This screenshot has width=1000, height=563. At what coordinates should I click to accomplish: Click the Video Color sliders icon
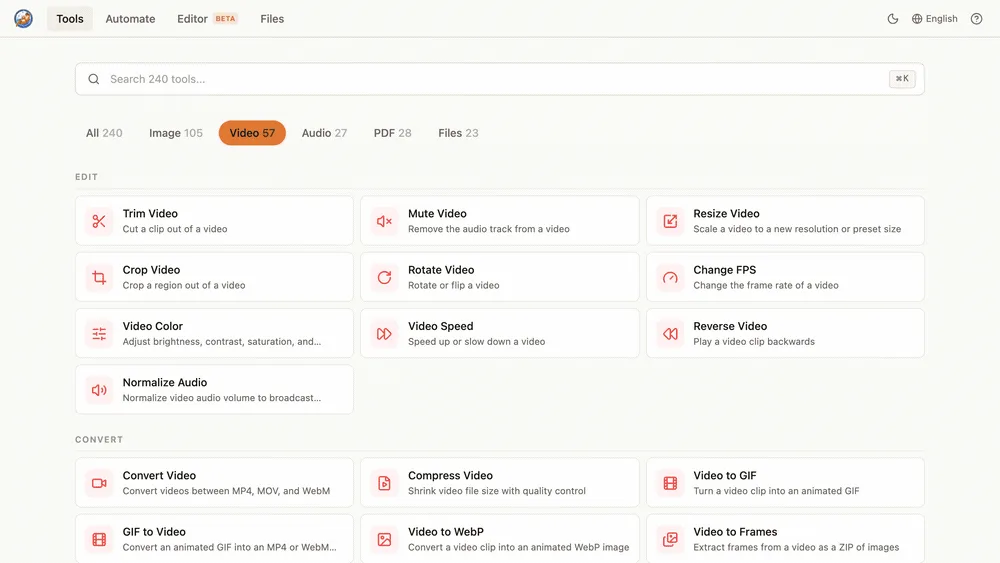click(99, 333)
